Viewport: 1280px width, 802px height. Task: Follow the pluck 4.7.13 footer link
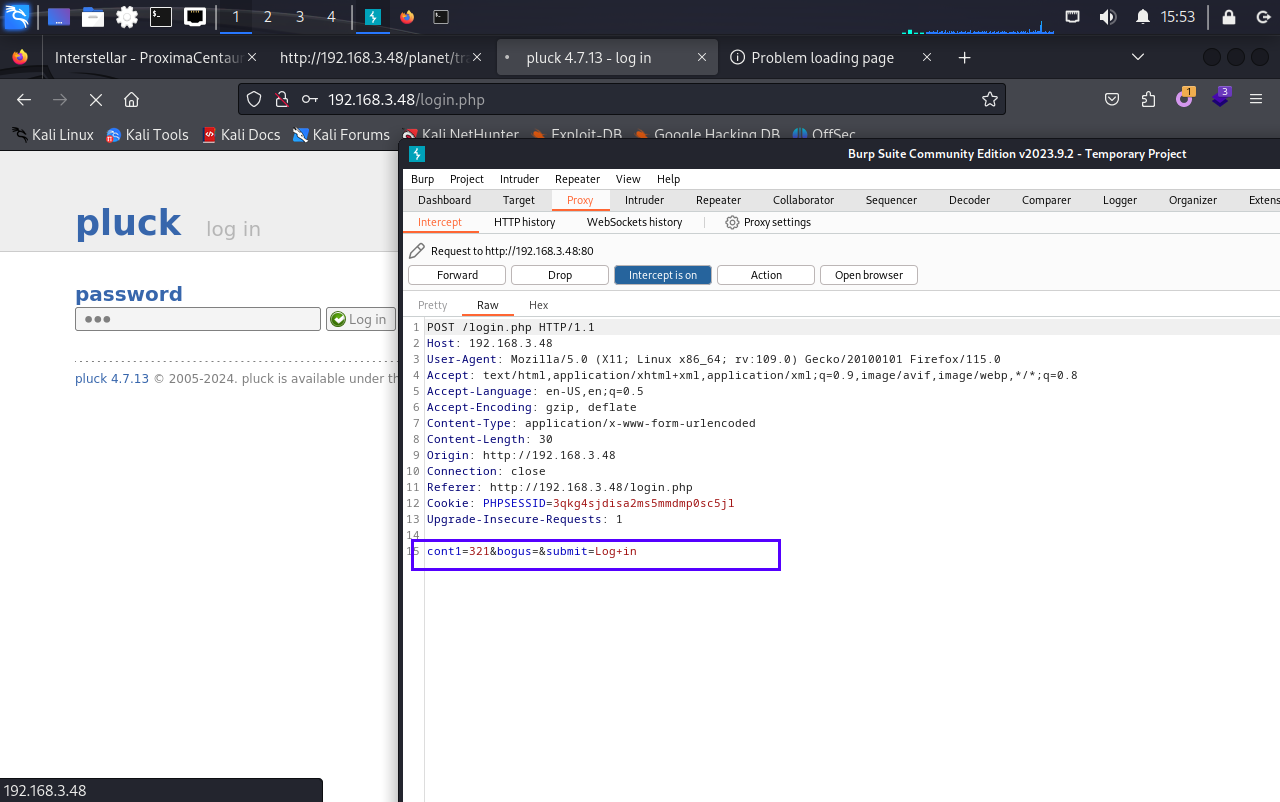point(112,378)
